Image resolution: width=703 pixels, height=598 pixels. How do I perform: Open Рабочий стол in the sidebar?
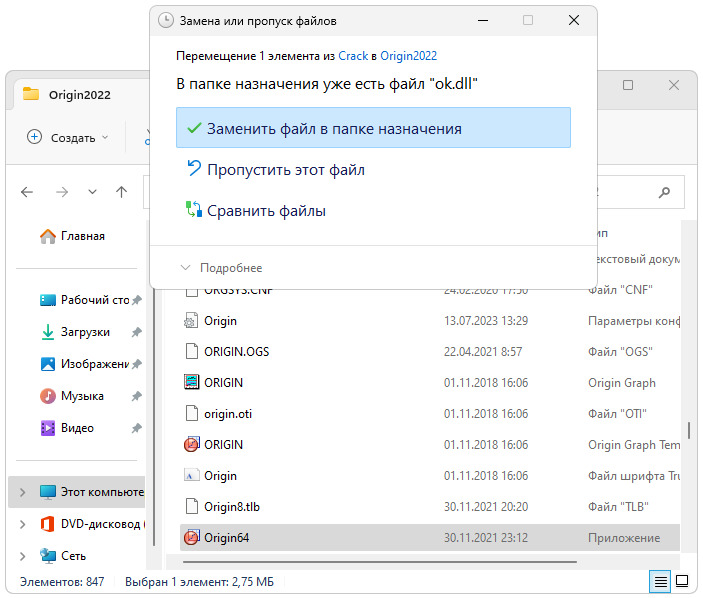coord(84,300)
